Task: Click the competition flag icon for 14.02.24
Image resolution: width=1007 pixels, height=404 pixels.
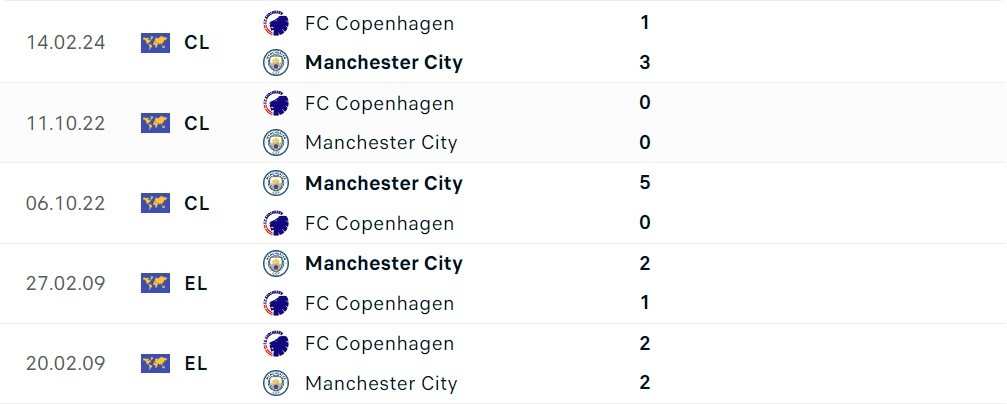Action: tap(155, 43)
